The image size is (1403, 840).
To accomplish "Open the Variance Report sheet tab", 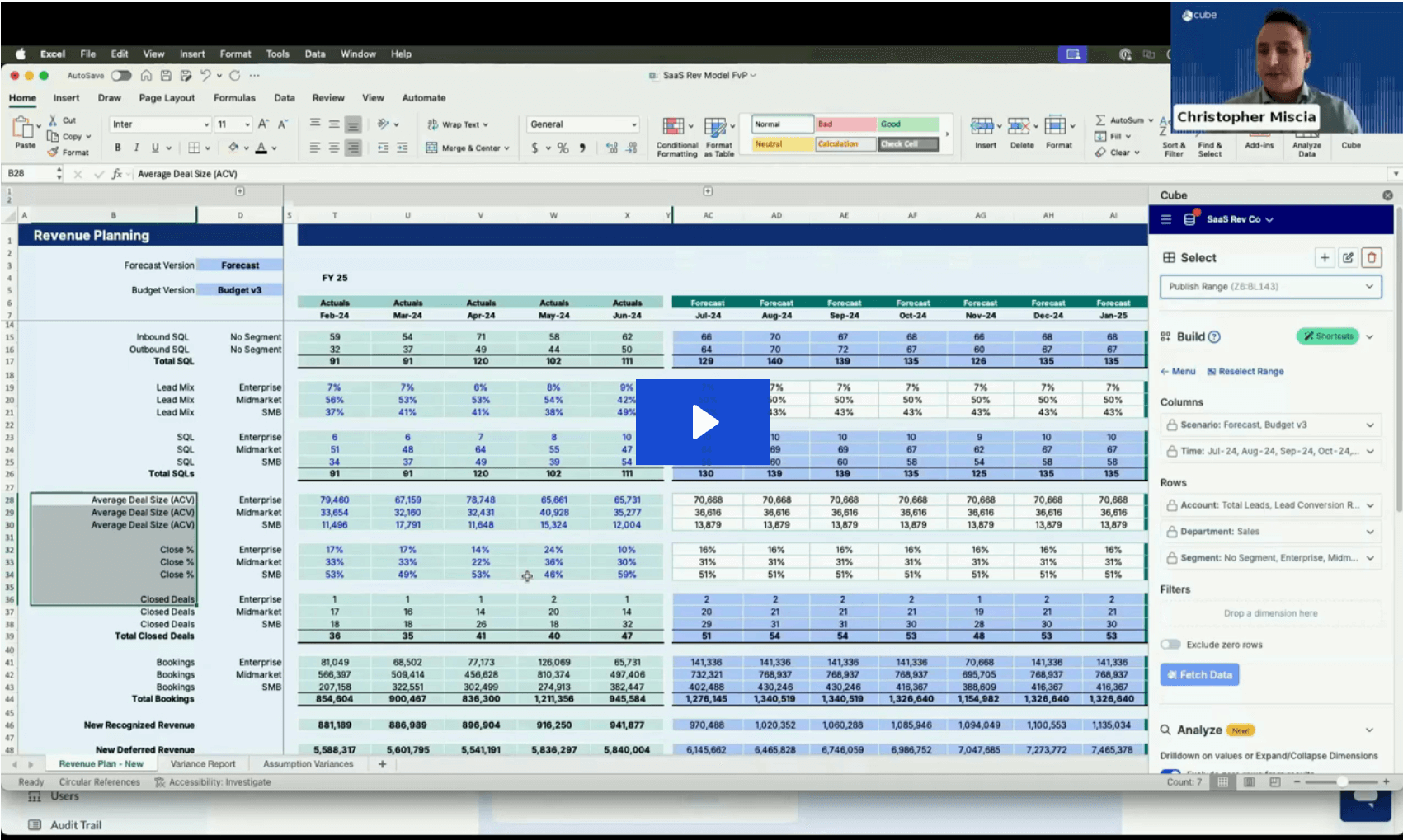I will coord(203,764).
